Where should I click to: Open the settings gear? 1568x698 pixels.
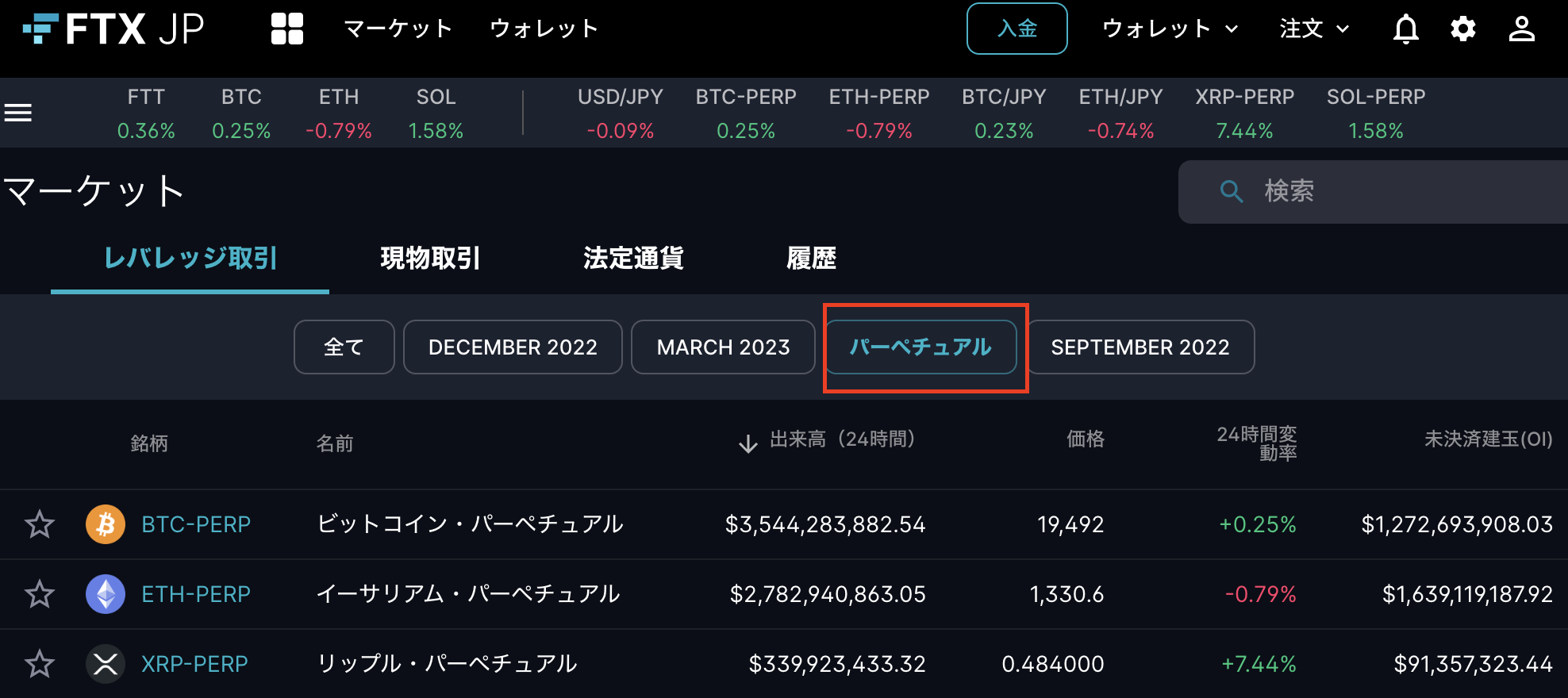pos(1463,29)
